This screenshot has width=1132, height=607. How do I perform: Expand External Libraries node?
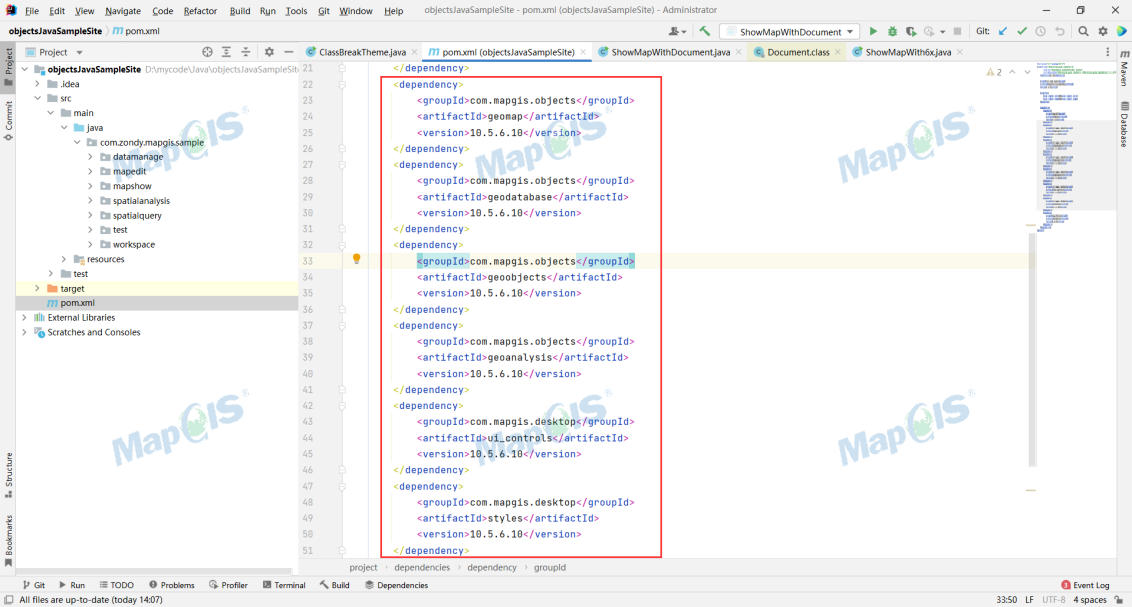click(25, 318)
